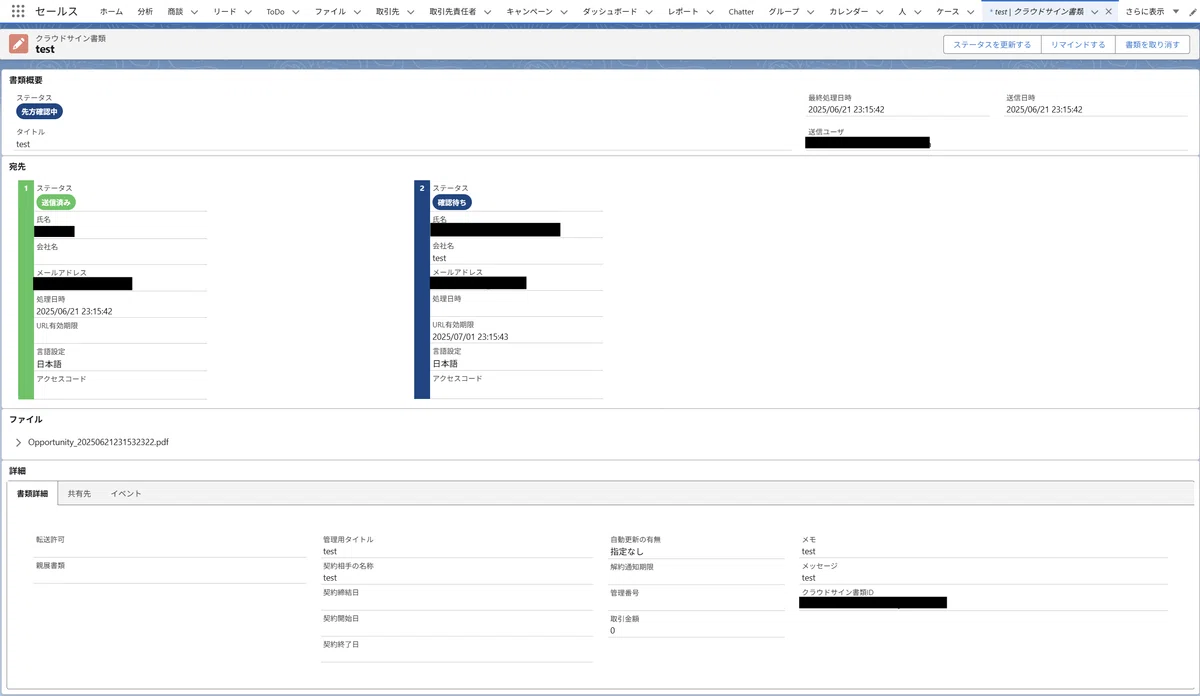Image resolution: width=1200 pixels, height=696 pixels.
Task: Switch to the 共有先 tab
Action: [x=79, y=494]
